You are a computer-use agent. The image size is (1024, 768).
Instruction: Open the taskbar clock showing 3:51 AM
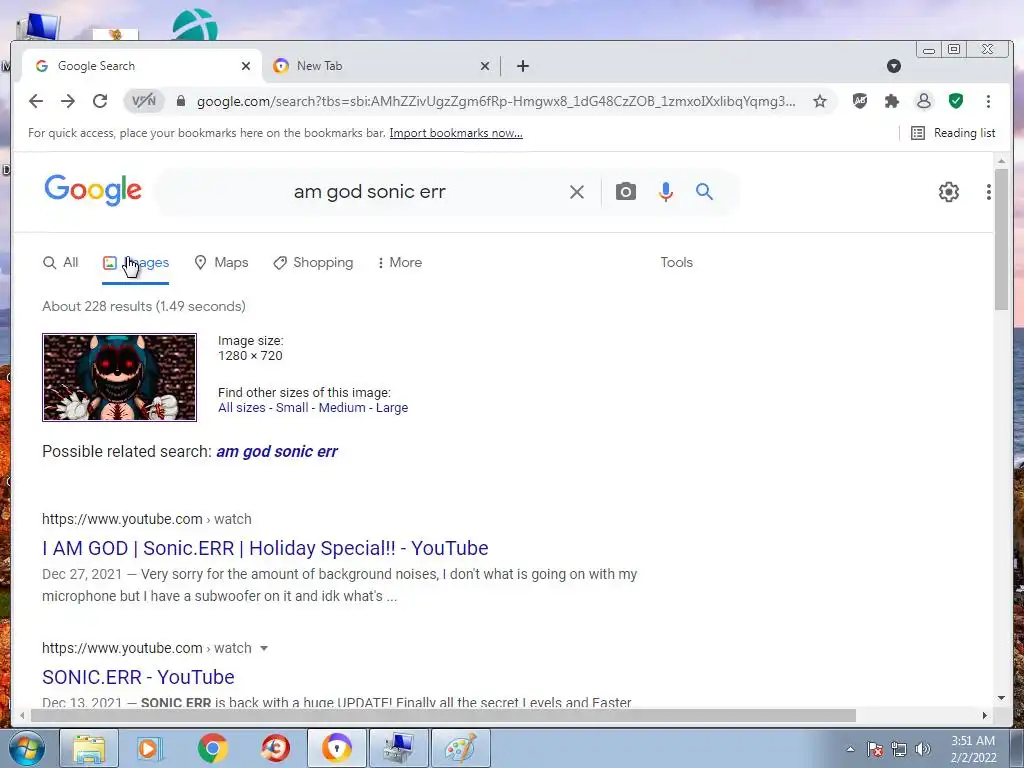point(973,749)
